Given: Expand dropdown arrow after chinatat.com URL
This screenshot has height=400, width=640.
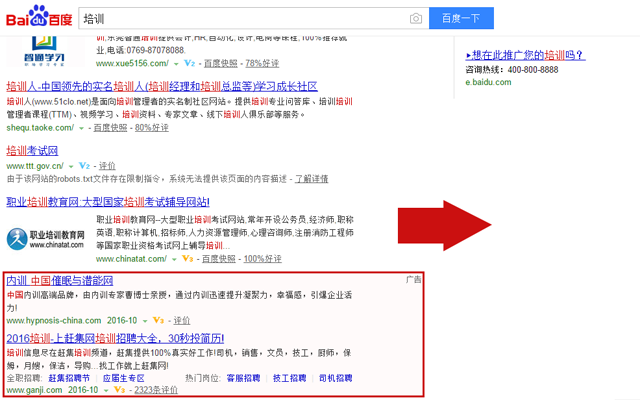Looking at the screenshot, I should pyautogui.click(x=174, y=259).
